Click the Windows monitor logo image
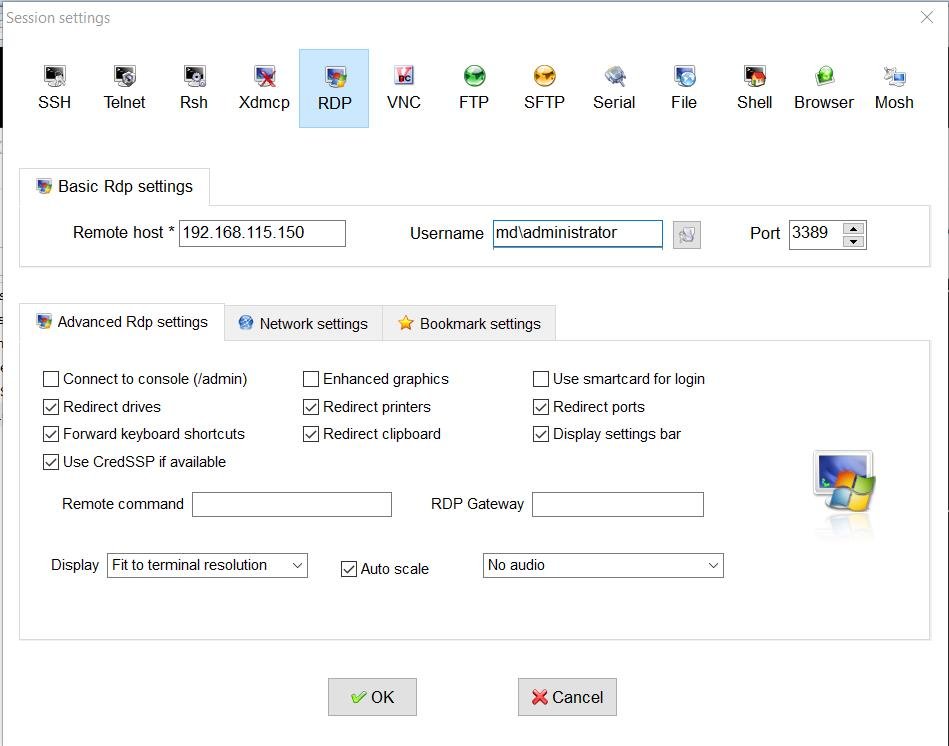Screen dimensions: 949x746 [x=844, y=482]
